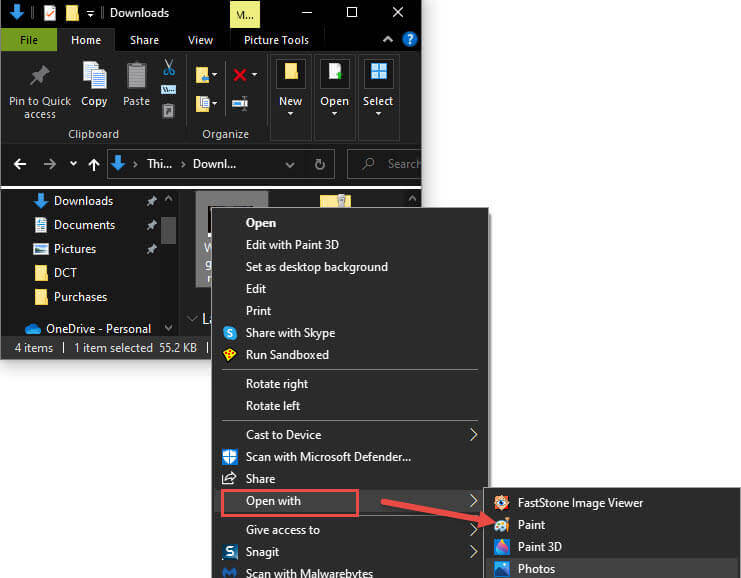Choose Set as desktop background
The image size is (741, 578).
tap(350, 267)
